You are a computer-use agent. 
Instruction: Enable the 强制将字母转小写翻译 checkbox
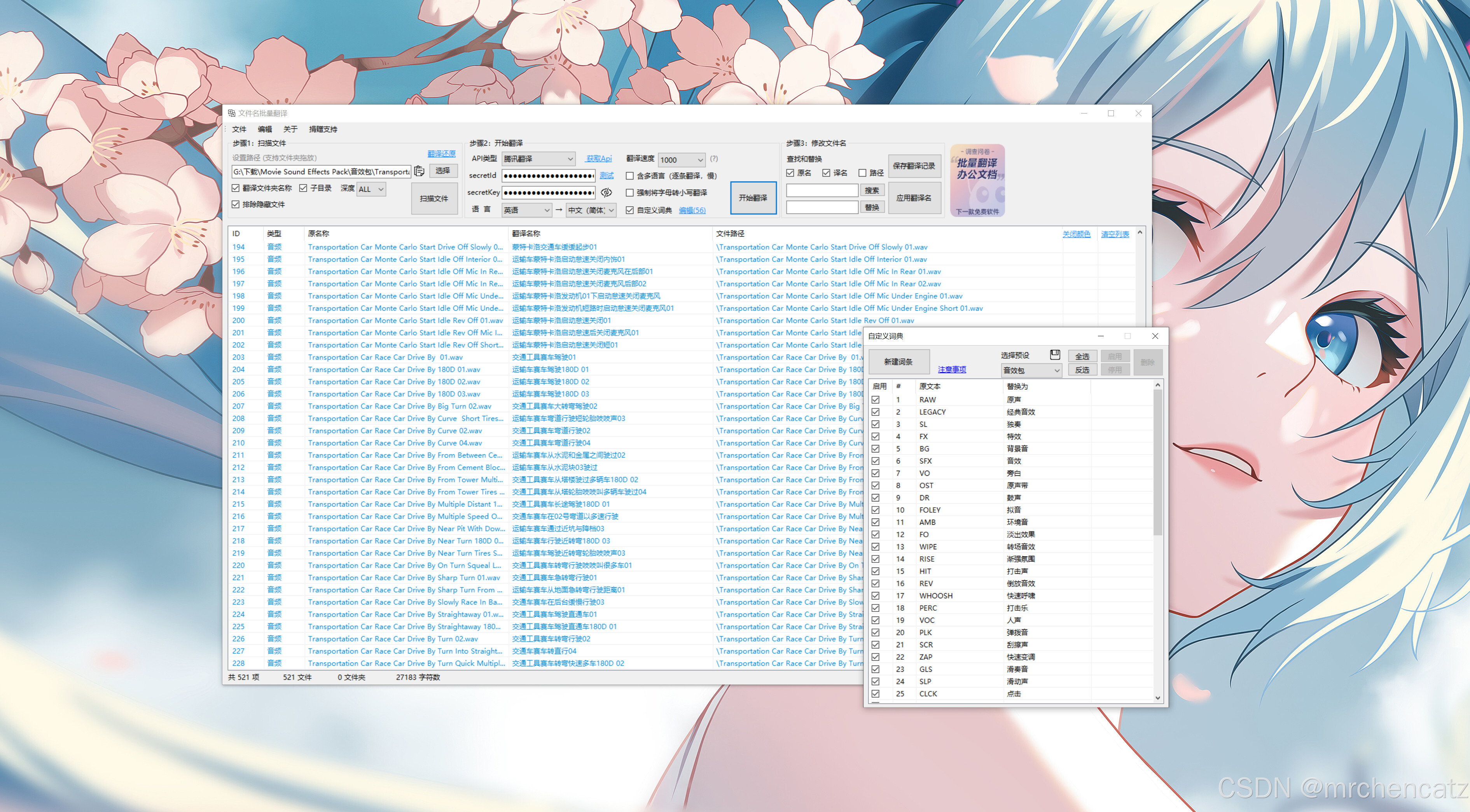tap(629, 193)
